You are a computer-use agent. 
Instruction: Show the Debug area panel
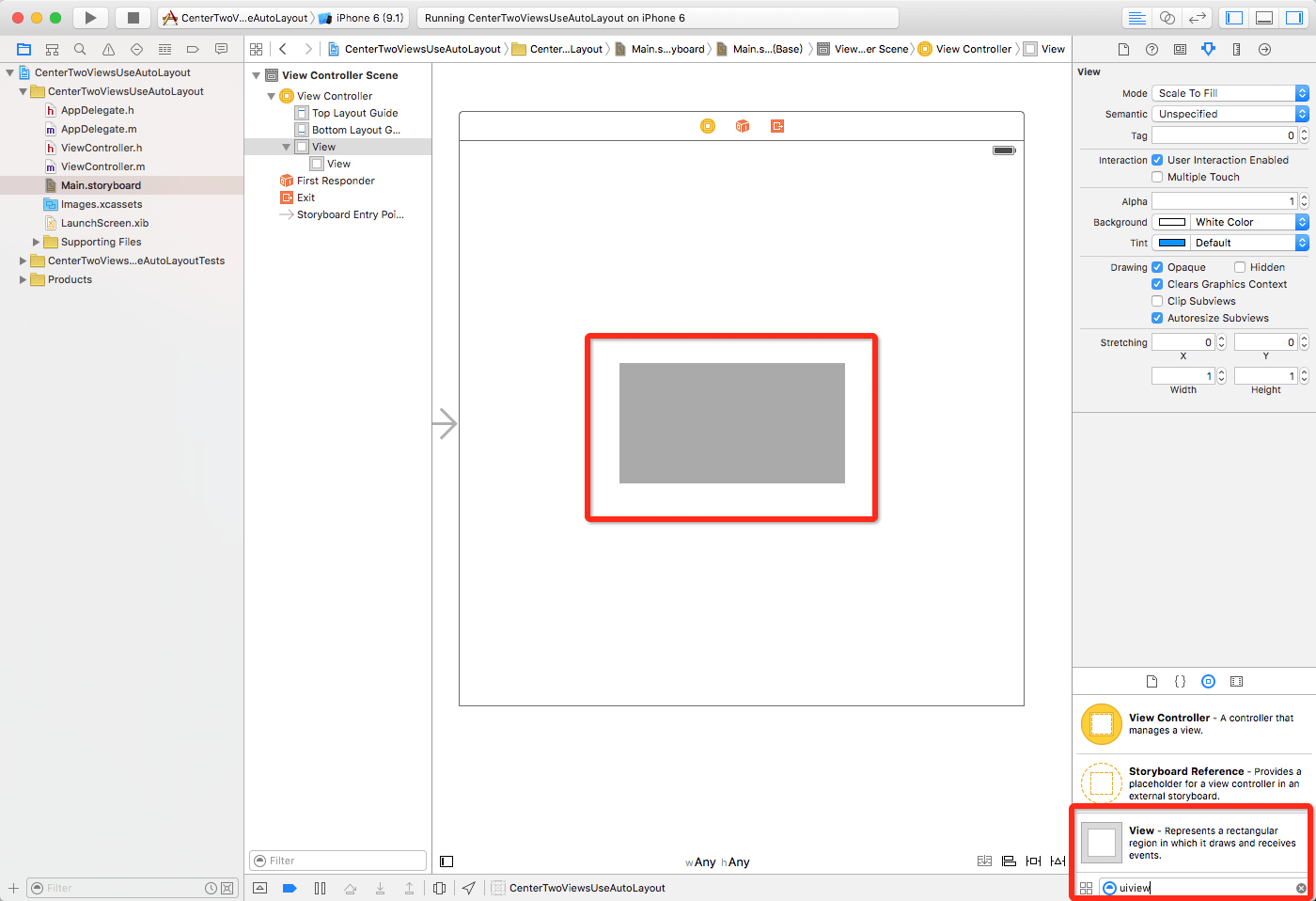(1265, 18)
